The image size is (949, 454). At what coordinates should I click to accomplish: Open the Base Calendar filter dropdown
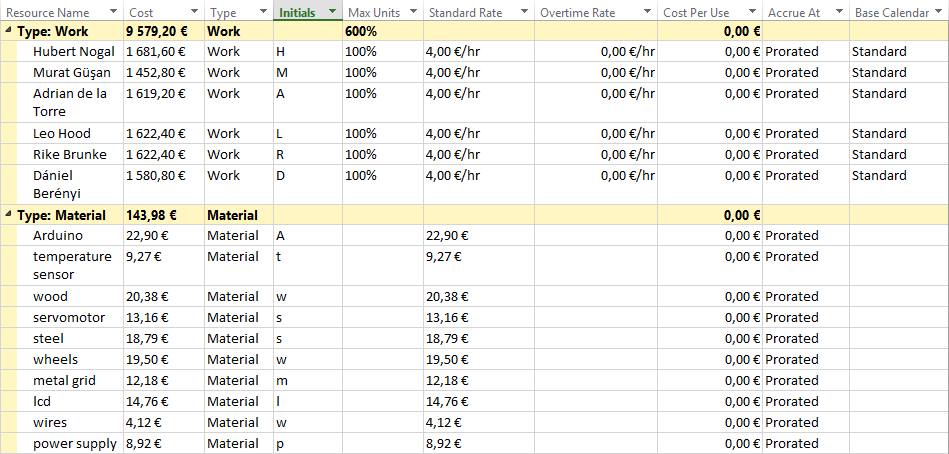click(x=941, y=12)
